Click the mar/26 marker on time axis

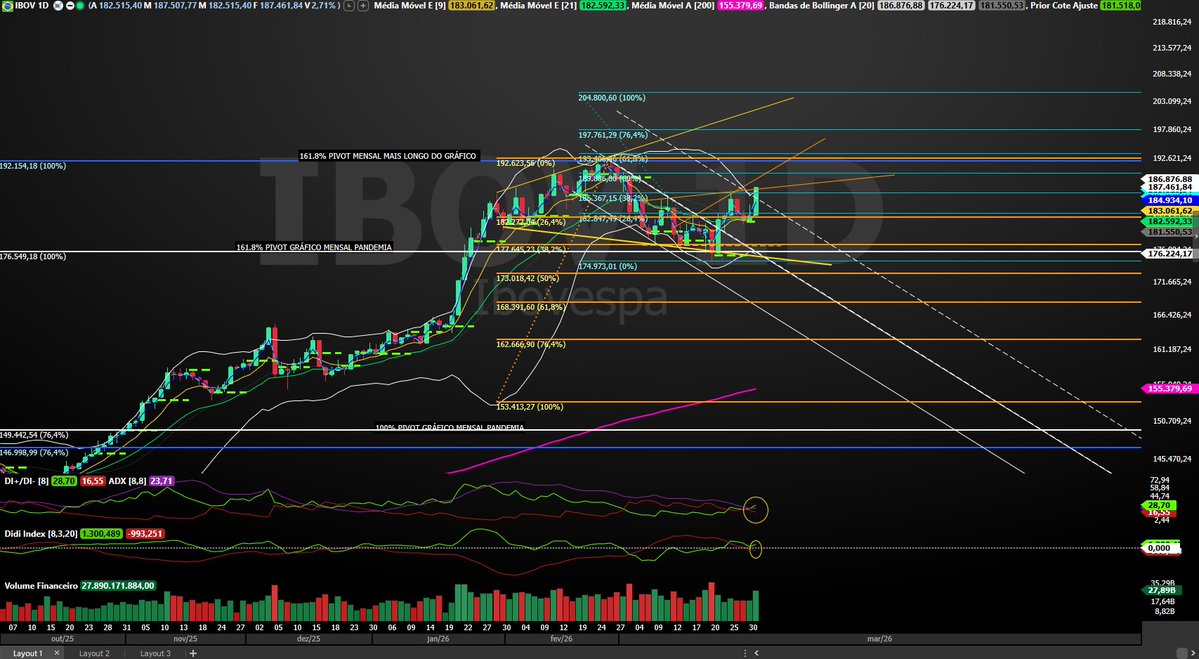point(879,638)
